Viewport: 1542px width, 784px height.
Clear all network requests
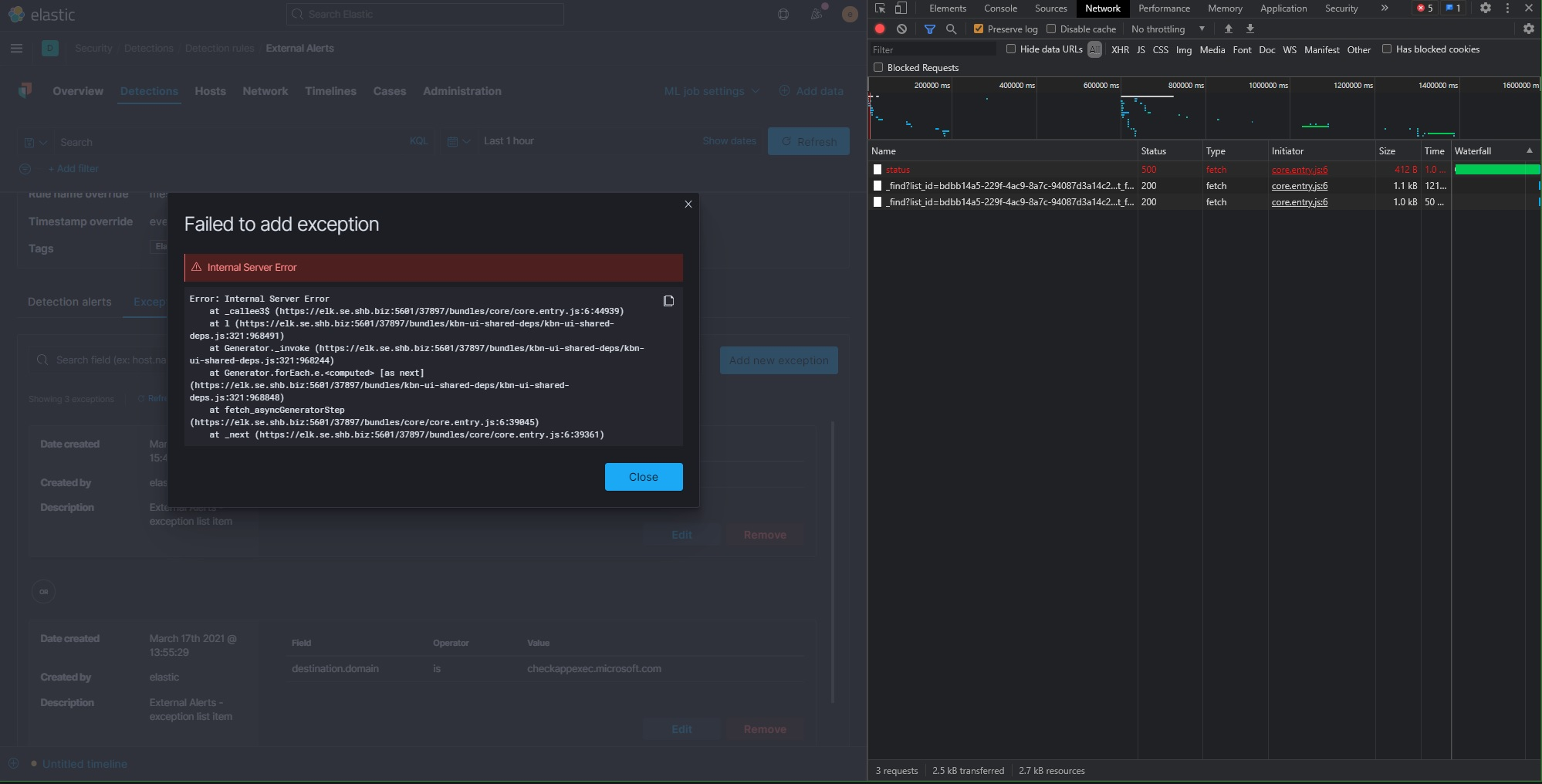pyautogui.click(x=901, y=29)
